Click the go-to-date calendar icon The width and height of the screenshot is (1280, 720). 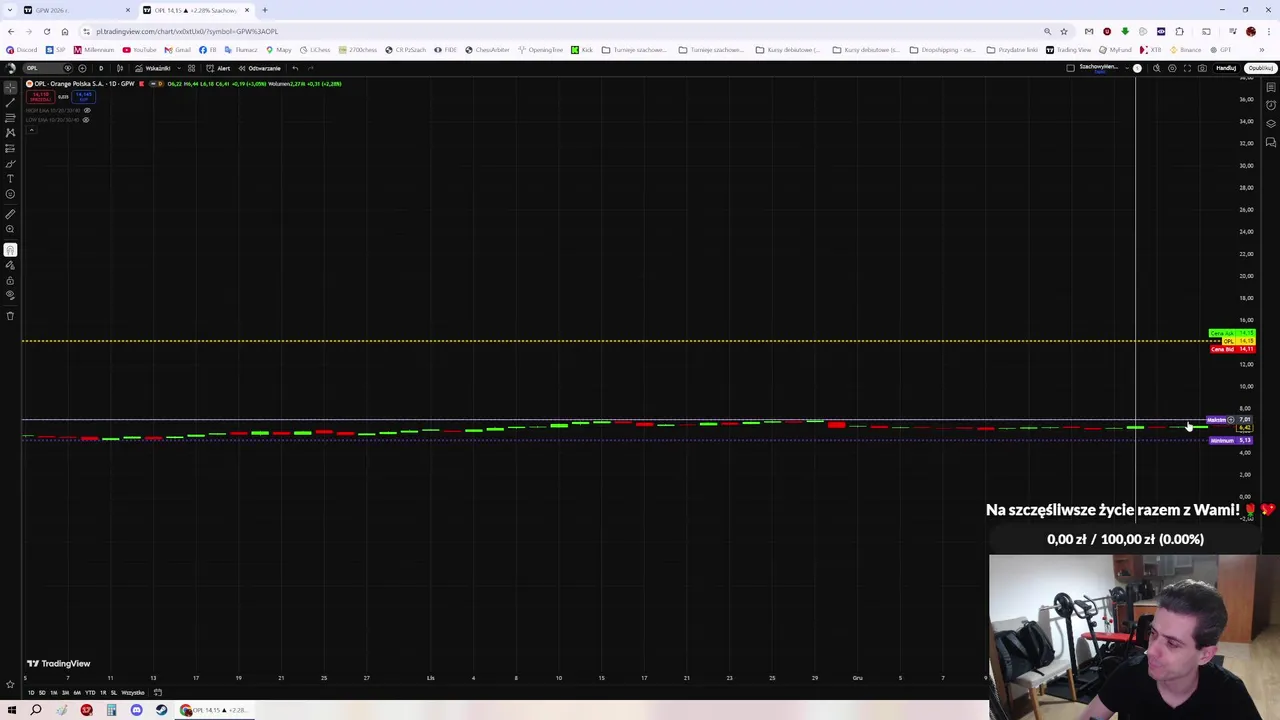point(157,692)
